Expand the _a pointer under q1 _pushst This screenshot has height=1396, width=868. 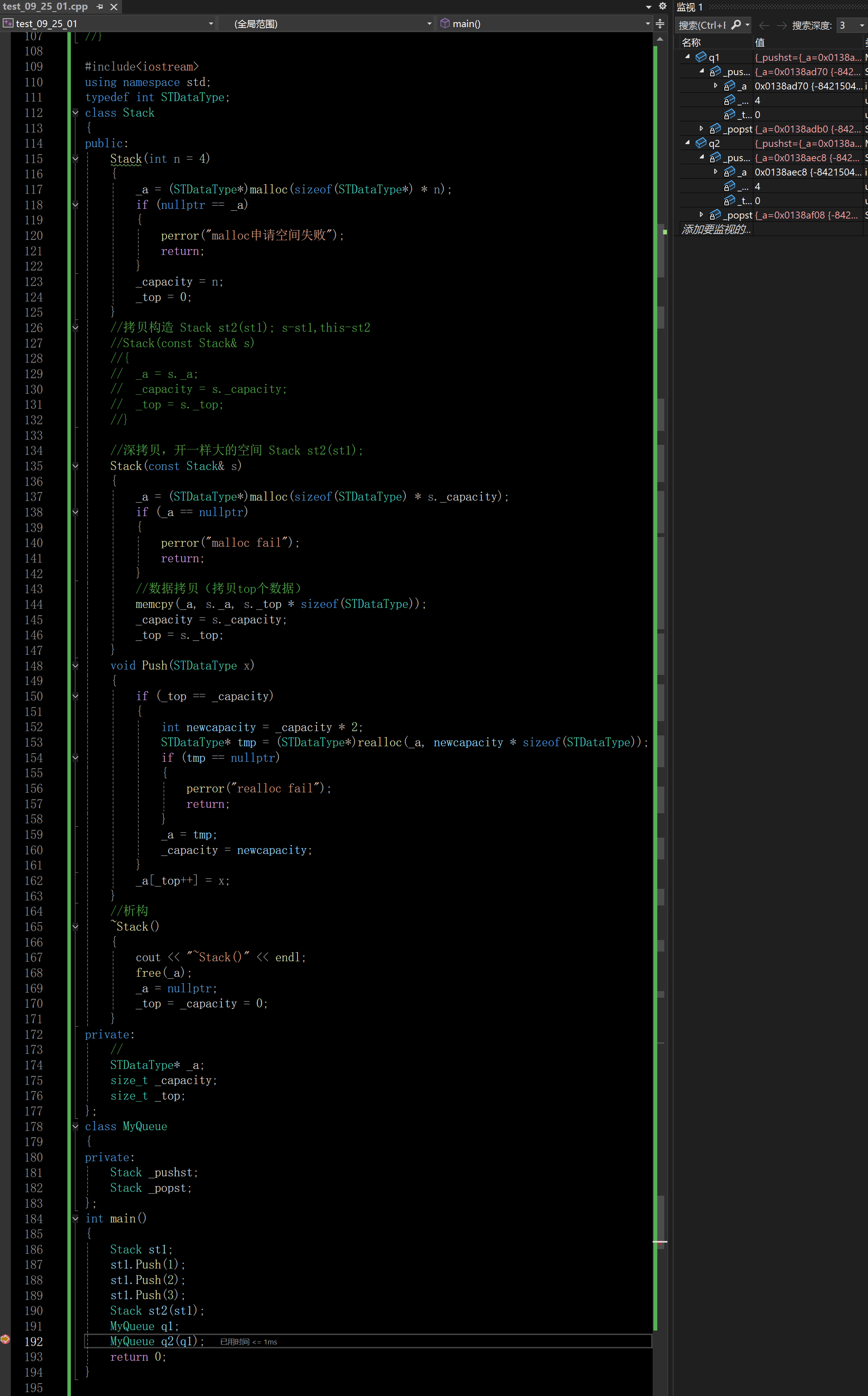tap(715, 86)
